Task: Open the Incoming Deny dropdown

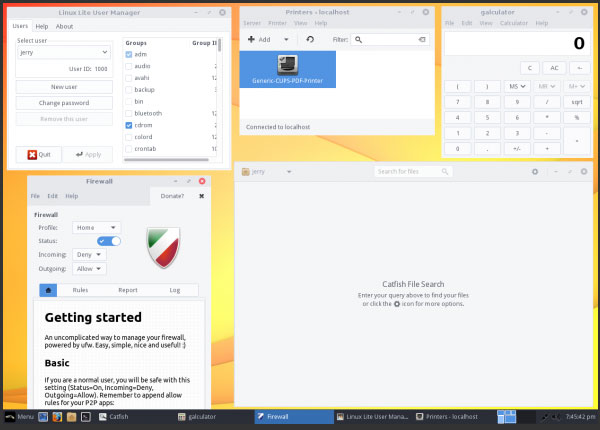Action: (x=89, y=255)
